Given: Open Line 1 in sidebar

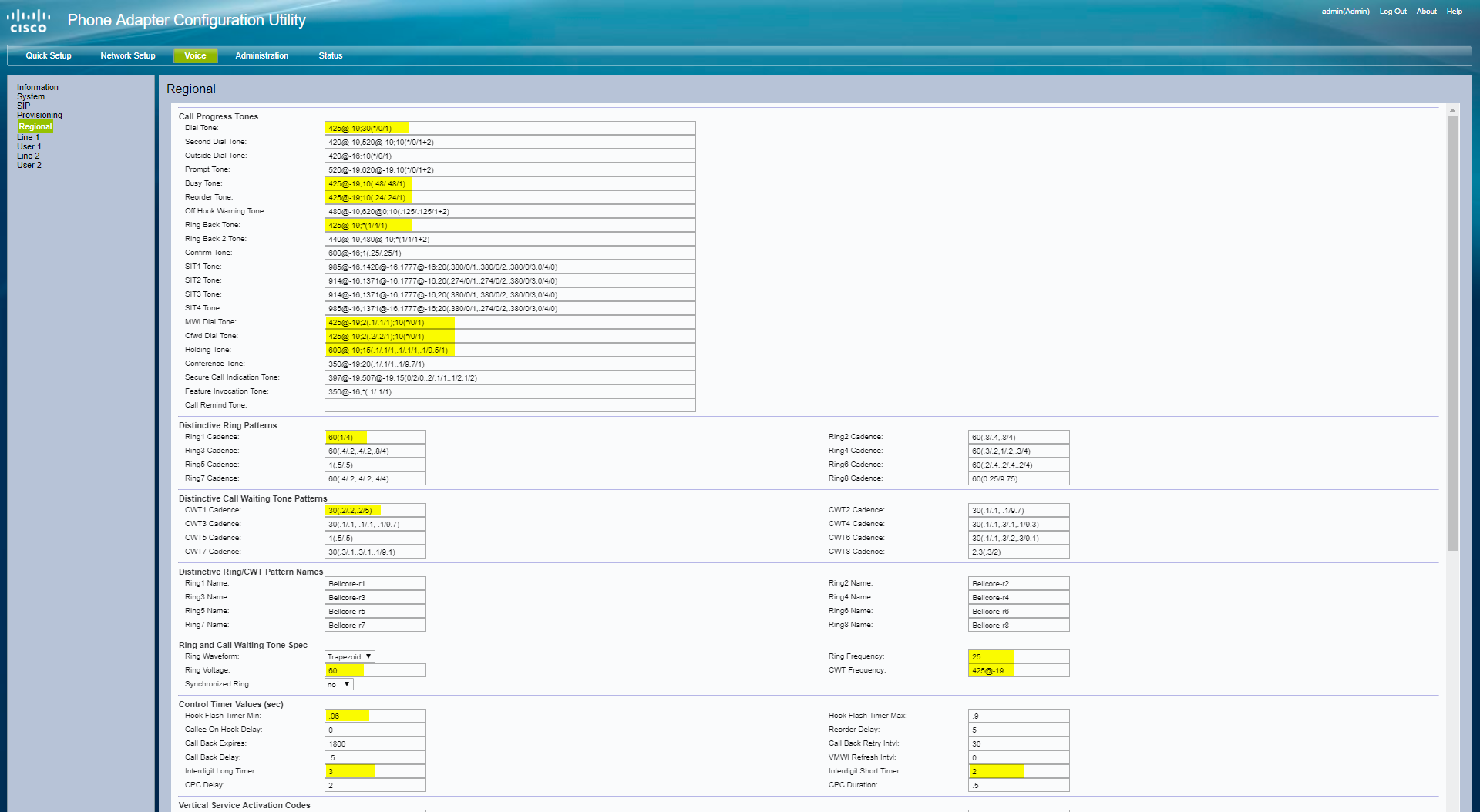Looking at the screenshot, I should [28, 137].
